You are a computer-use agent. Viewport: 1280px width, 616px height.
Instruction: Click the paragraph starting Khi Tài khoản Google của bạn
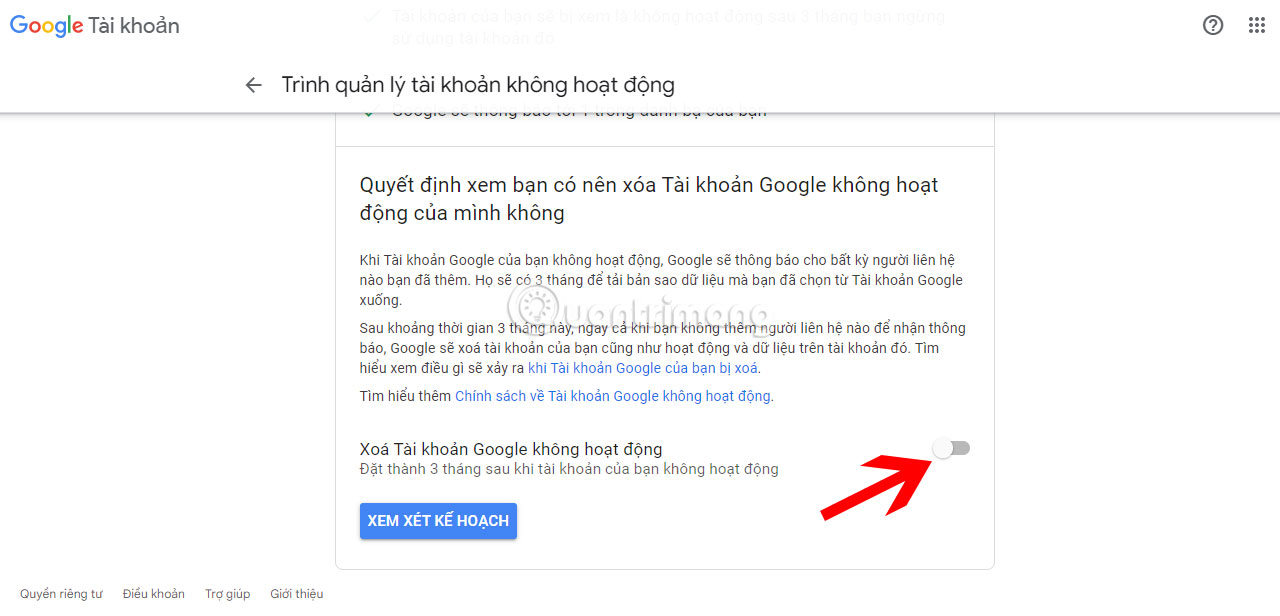pyautogui.click(x=661, y=280)
